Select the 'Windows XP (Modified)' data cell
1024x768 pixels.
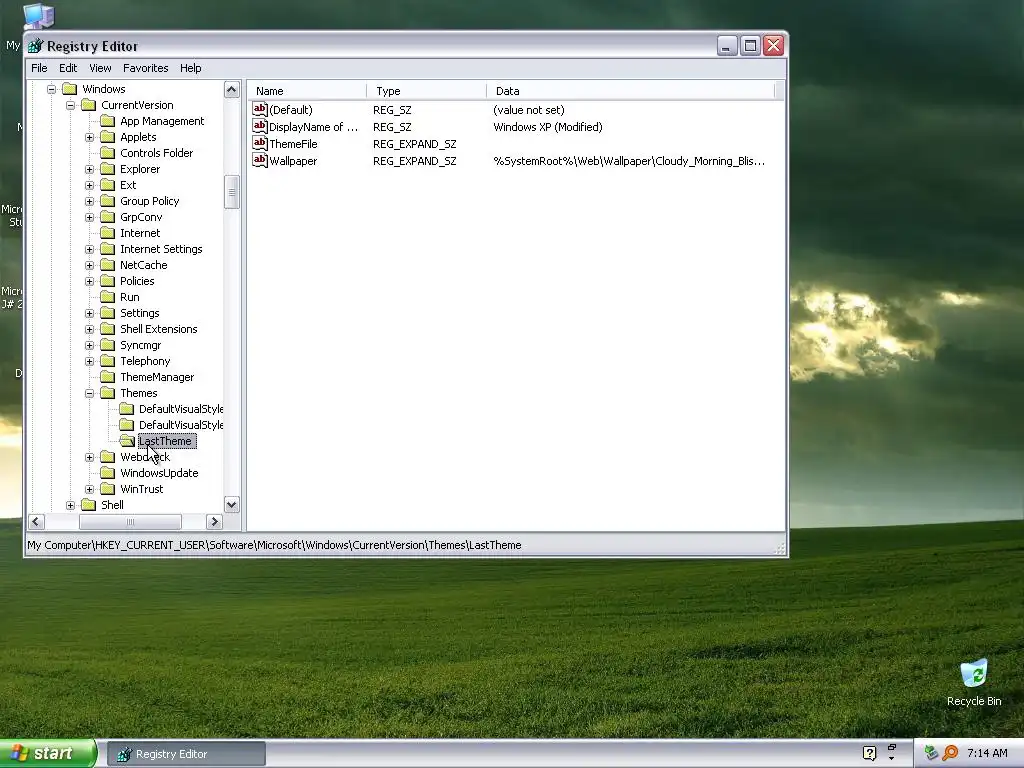coord(548,127)
